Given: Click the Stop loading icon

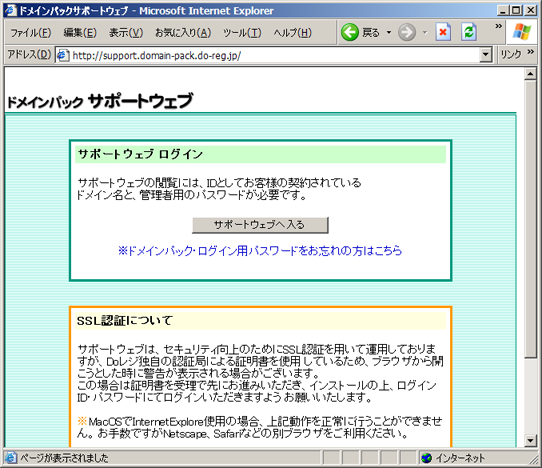Looking at the screenshot, I should point(443,32).
